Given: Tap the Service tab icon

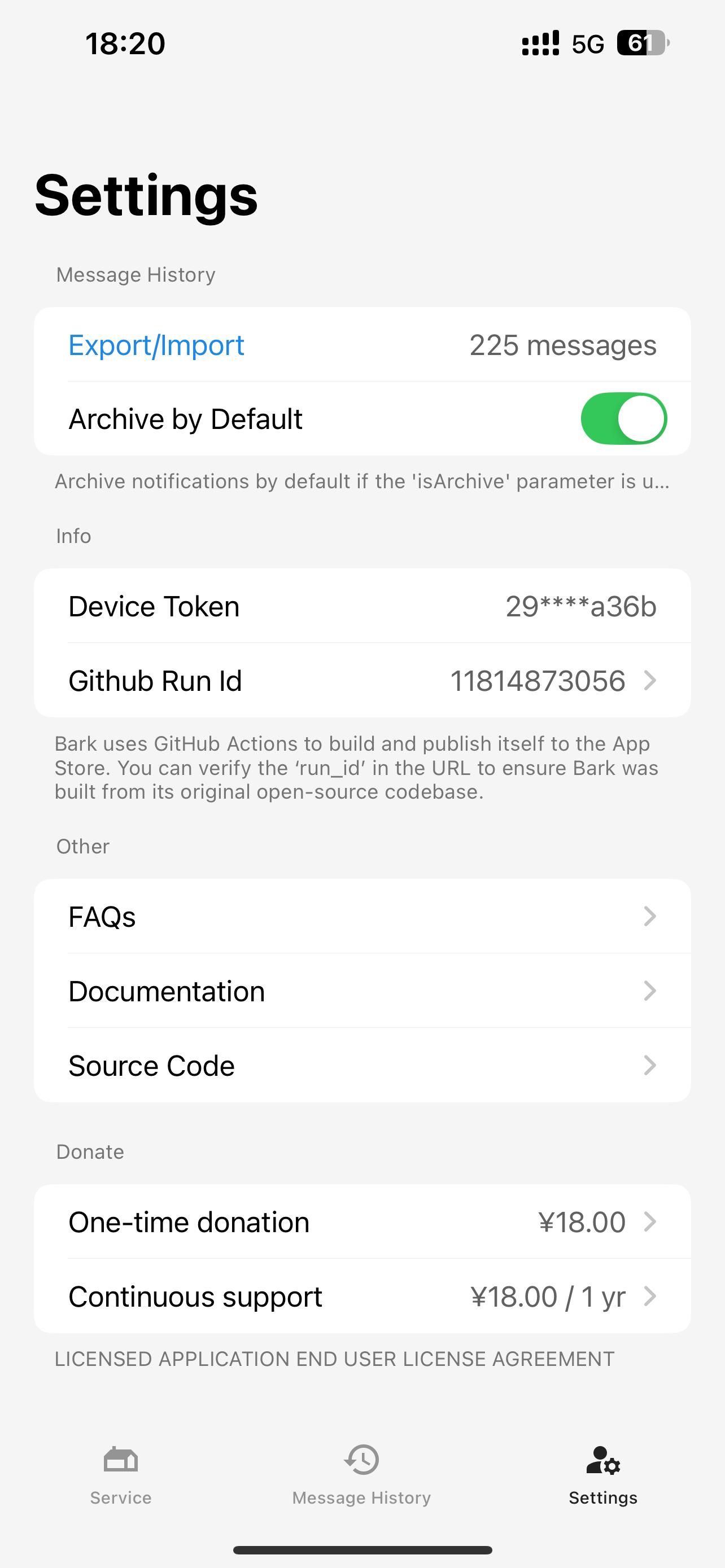Looking at the screenshot, I should coord(120,1460).
